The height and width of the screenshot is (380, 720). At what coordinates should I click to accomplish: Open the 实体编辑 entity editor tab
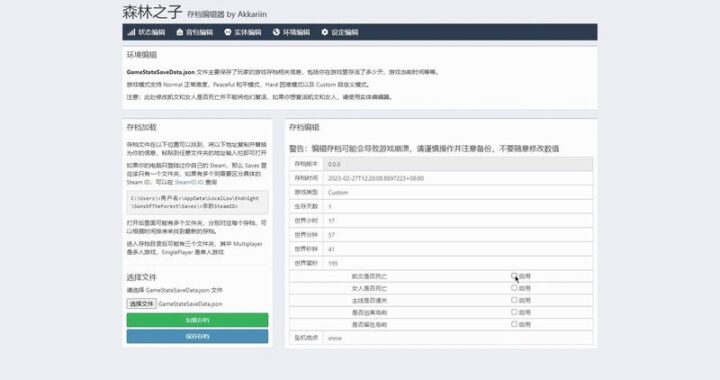click(242, 32)
